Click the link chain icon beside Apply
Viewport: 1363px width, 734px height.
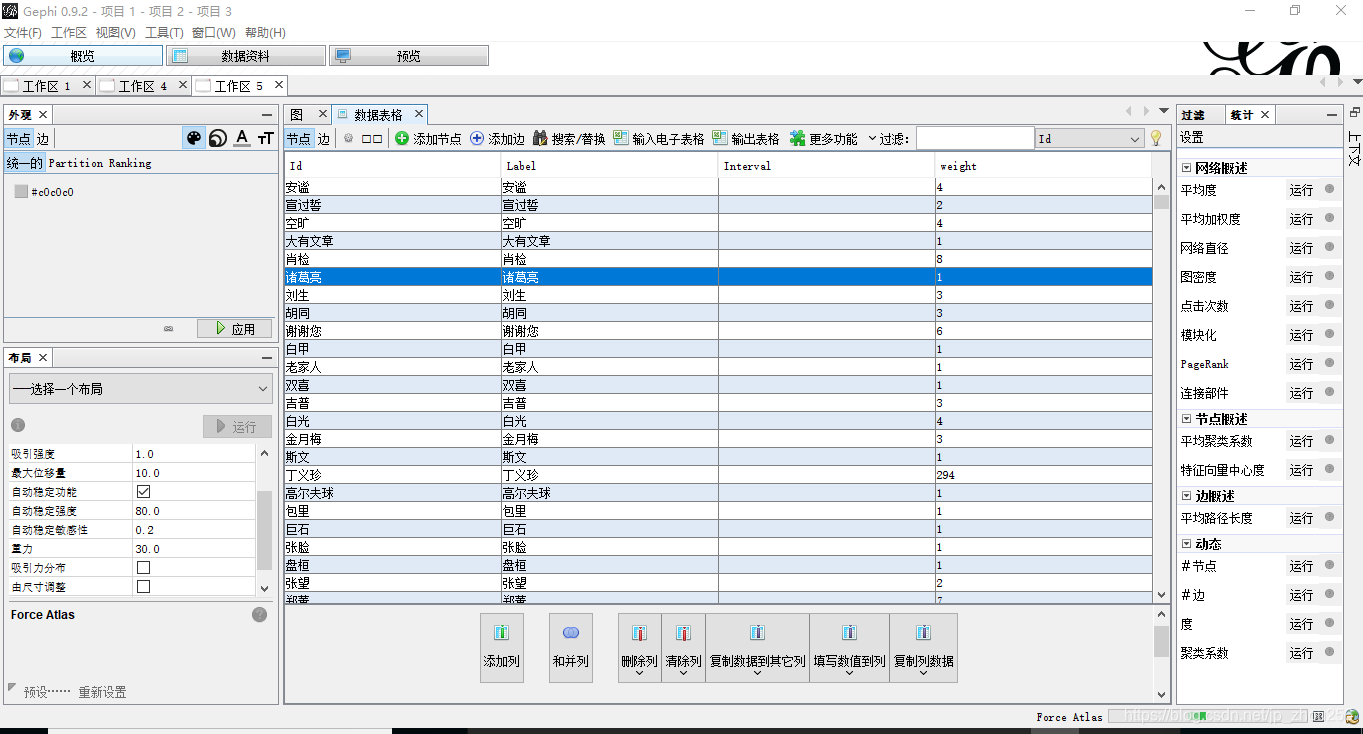[169, 328]
